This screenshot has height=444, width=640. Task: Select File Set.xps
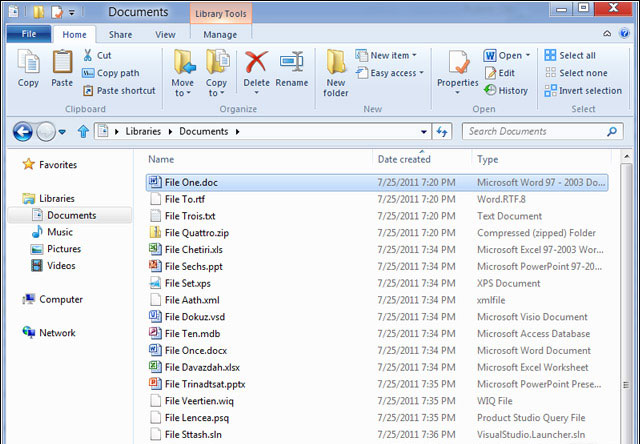tap(376, 283)
